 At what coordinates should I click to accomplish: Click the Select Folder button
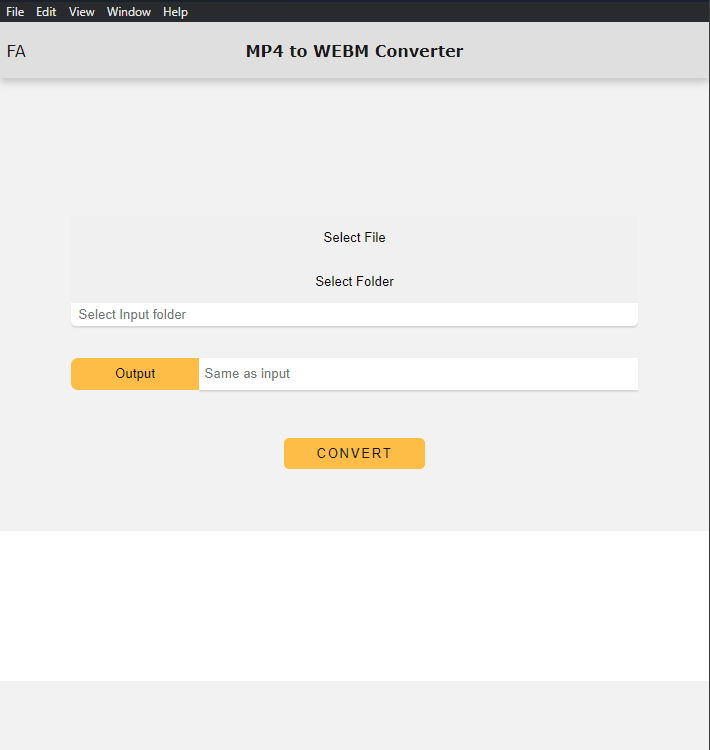(354, 282)
